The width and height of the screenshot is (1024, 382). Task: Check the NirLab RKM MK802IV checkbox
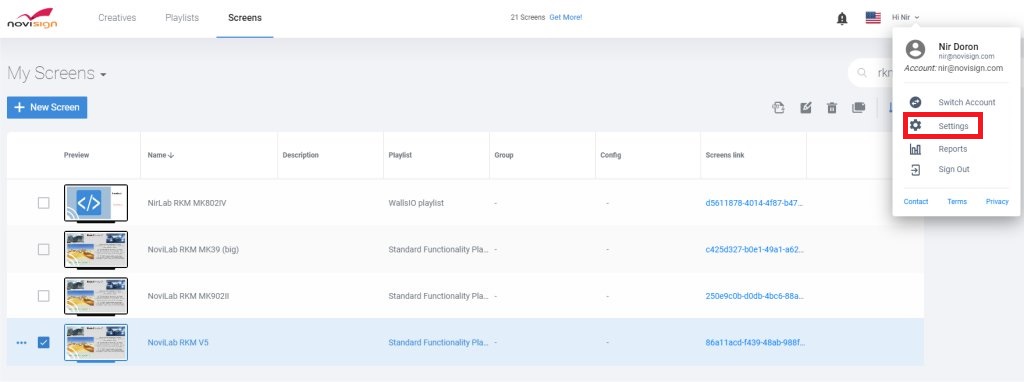[43, 203]
